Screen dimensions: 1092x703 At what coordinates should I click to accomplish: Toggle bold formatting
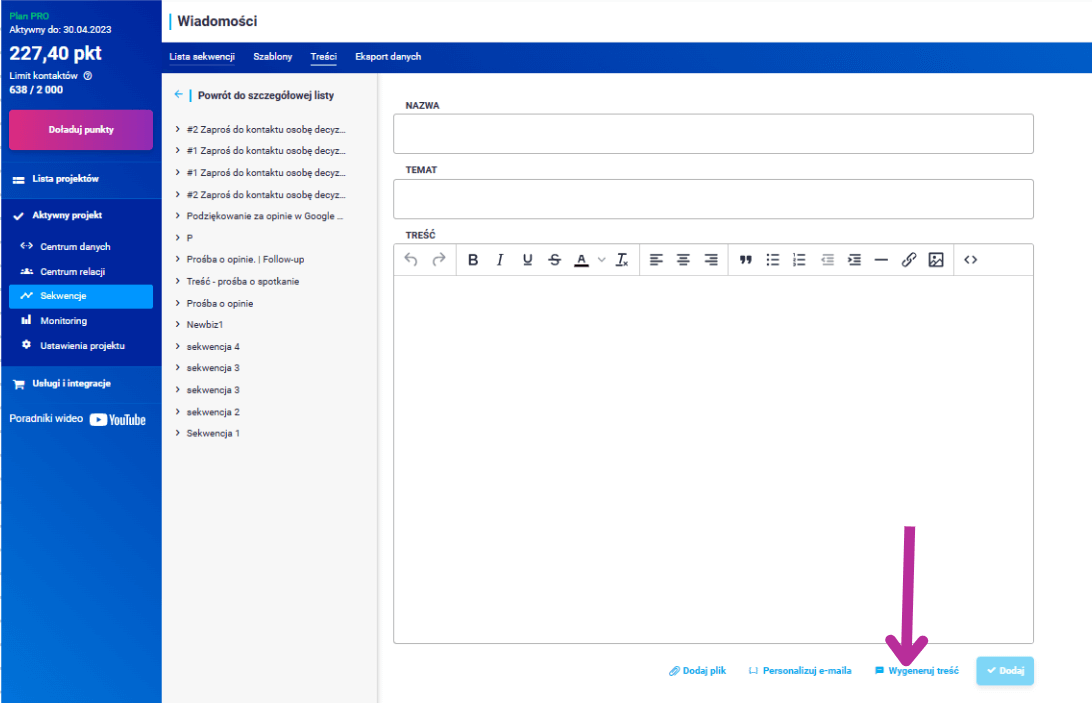pyautogui.click(x=473, y=260)
